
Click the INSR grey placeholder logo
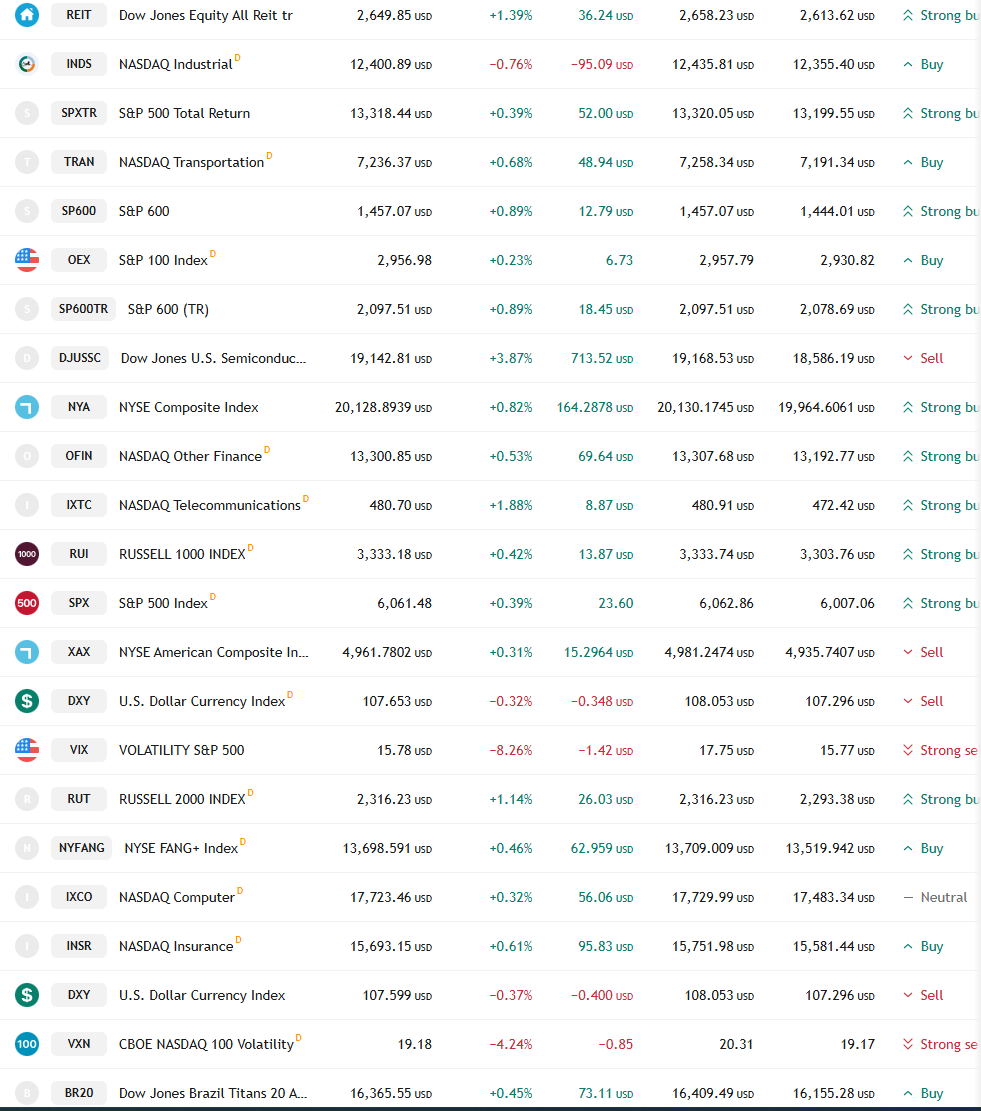click(x=27, y=946)
